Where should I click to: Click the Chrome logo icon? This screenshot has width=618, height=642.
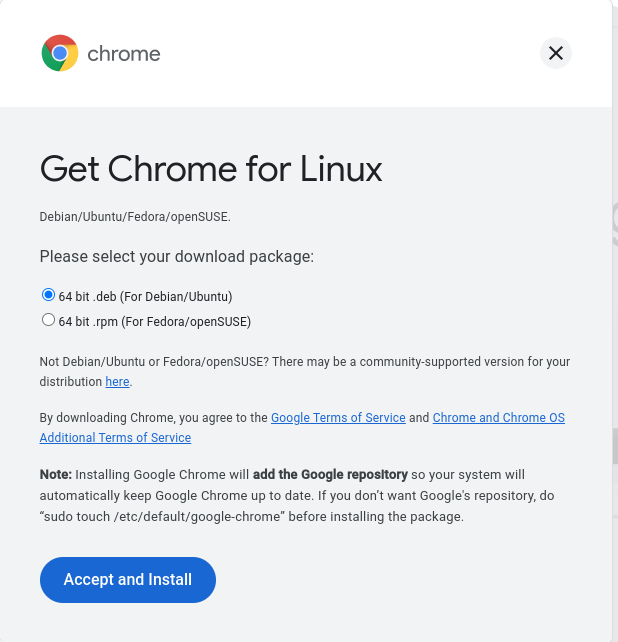pyautogui.click(x=60, y=53)
